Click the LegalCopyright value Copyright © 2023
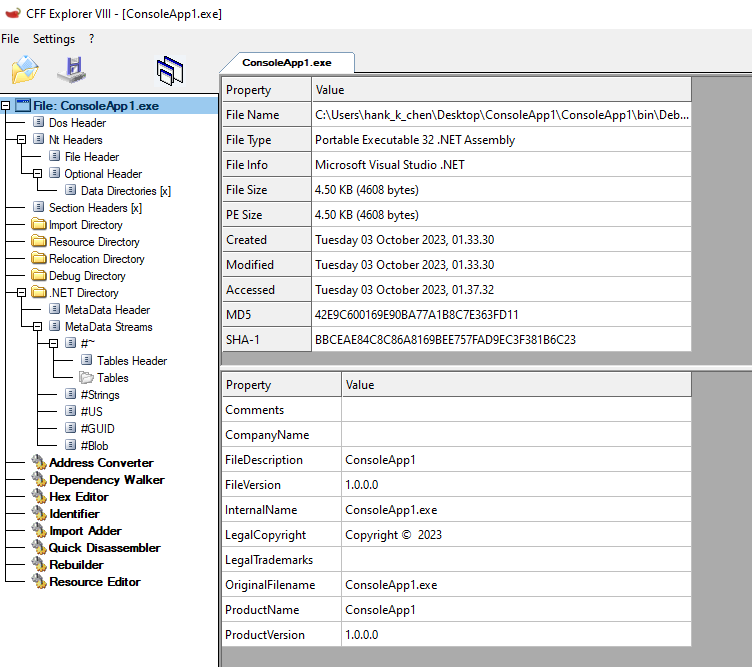752x667 pixels. pyautogui.click(x=393, y=535)
